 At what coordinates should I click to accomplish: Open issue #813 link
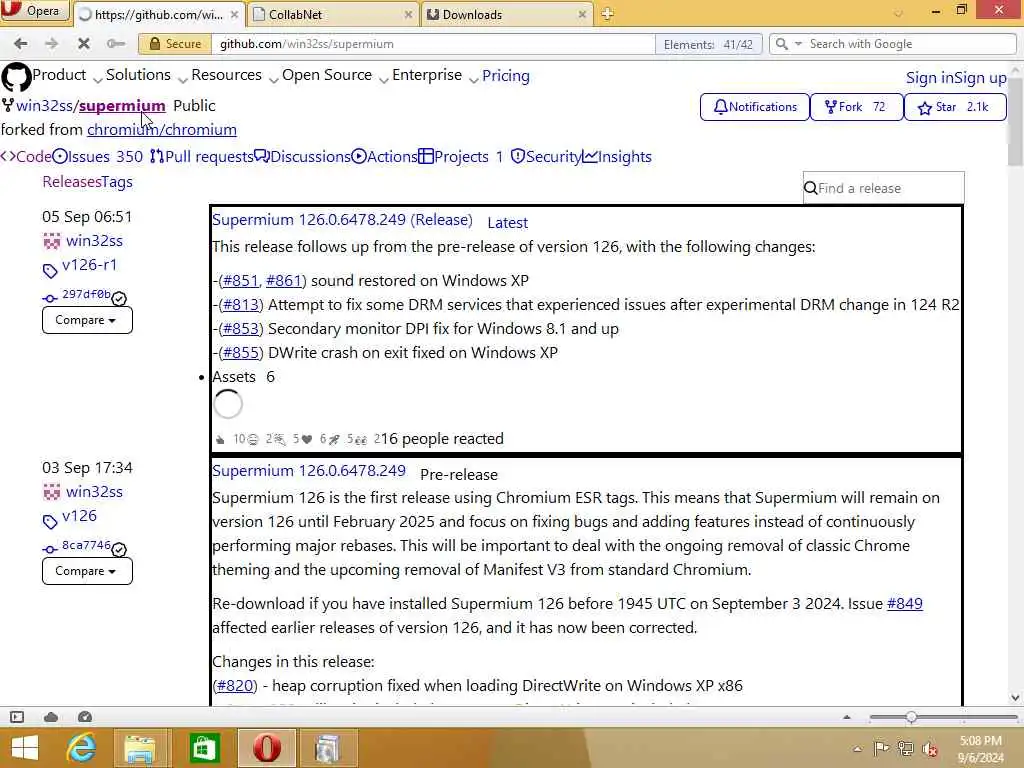click(240, 305)
